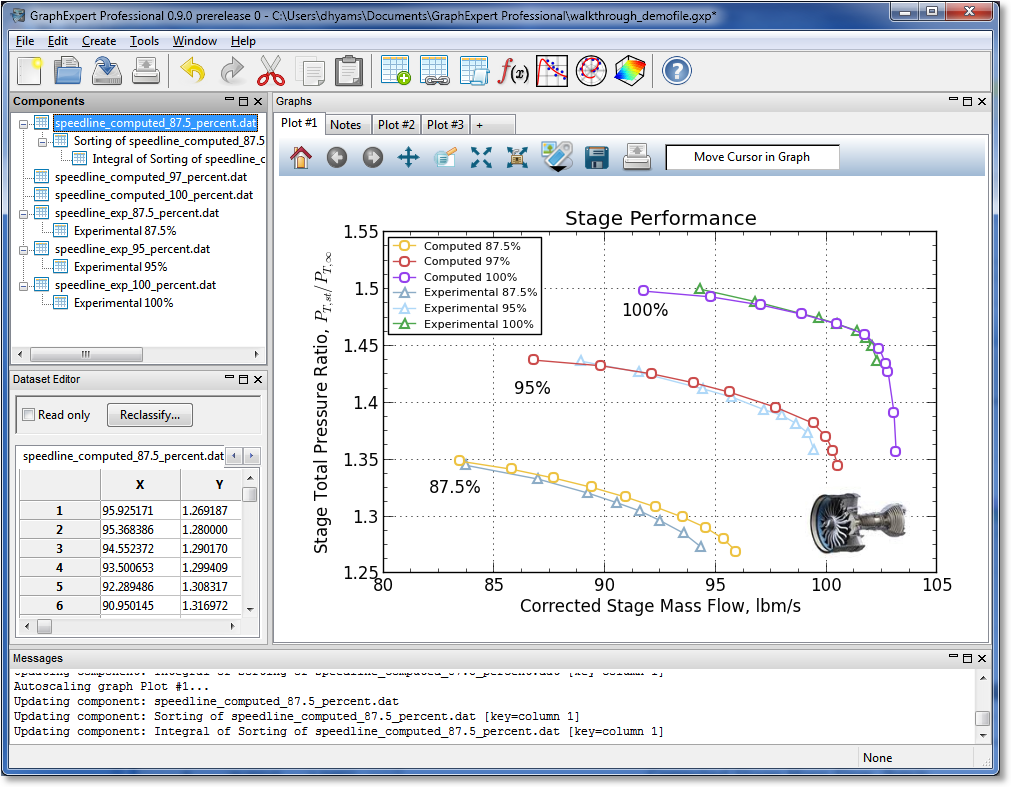Select the Experimental 95% component

121,267
